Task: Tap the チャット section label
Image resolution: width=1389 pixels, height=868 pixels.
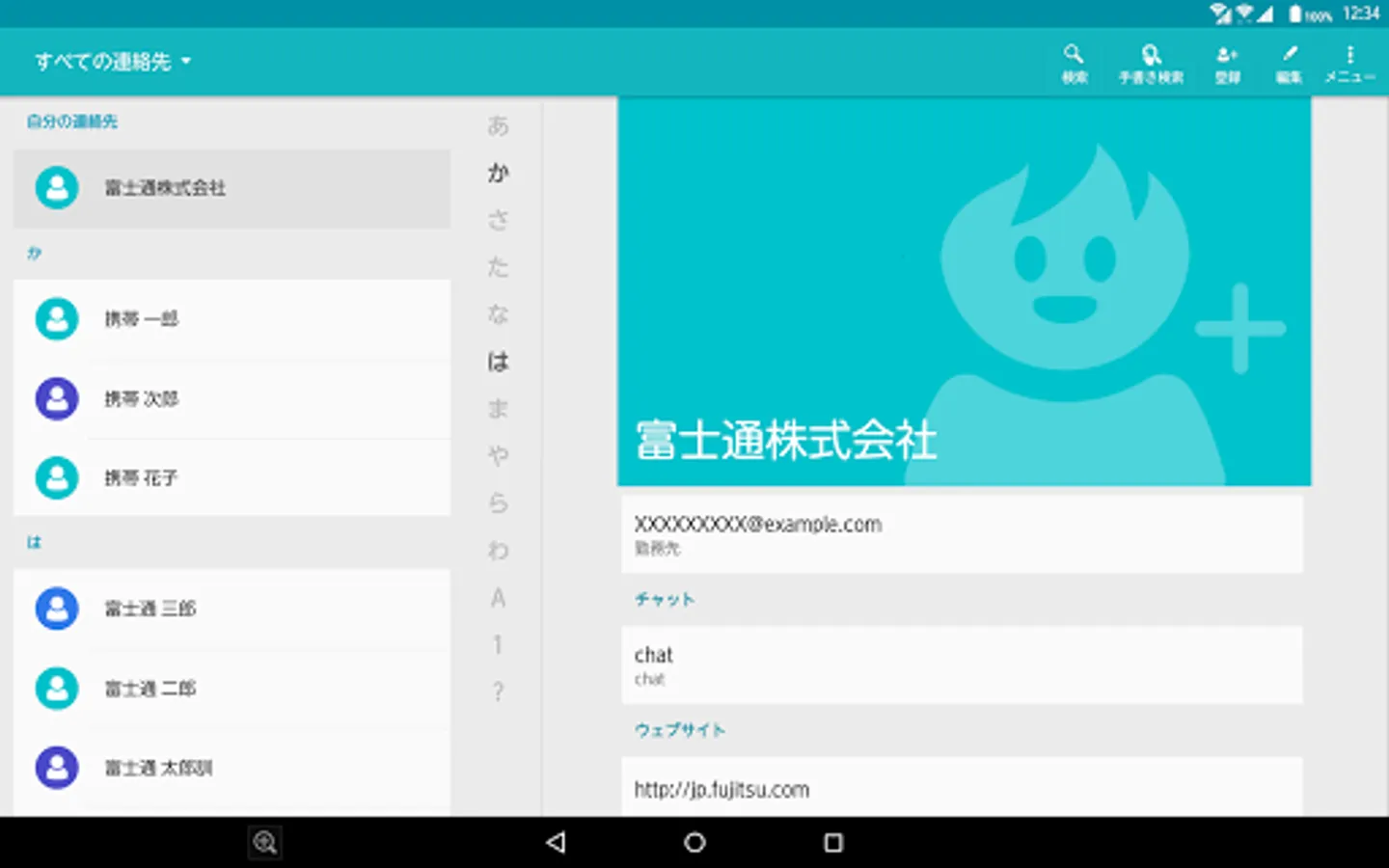Action: (665, 599)
